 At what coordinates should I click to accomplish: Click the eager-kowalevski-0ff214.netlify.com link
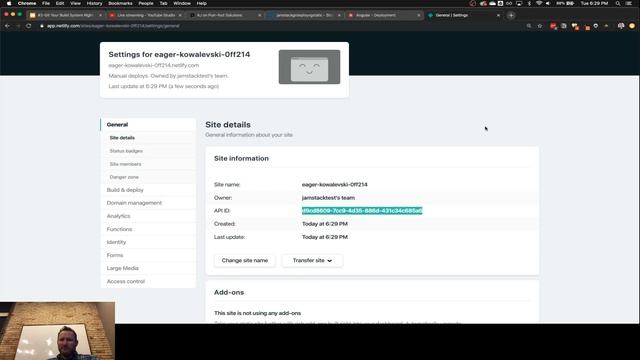(x=154, y=65)
